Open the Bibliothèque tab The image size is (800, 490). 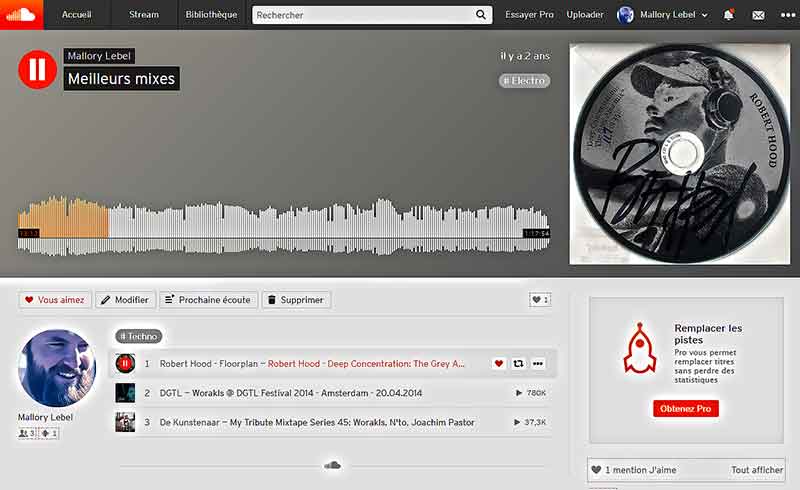(211, 15)
